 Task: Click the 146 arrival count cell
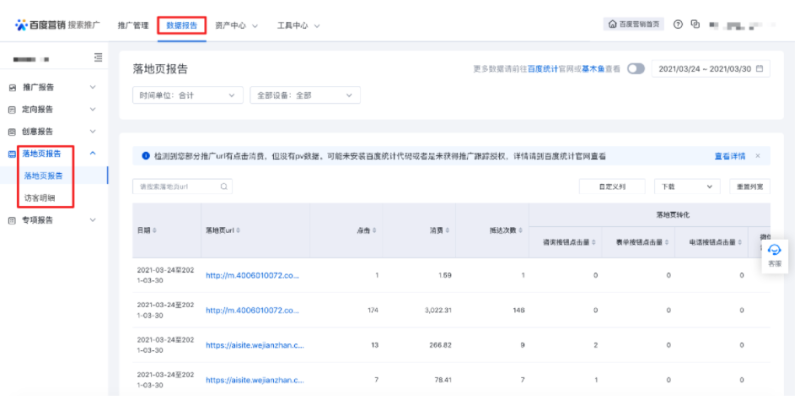(518, 310)
